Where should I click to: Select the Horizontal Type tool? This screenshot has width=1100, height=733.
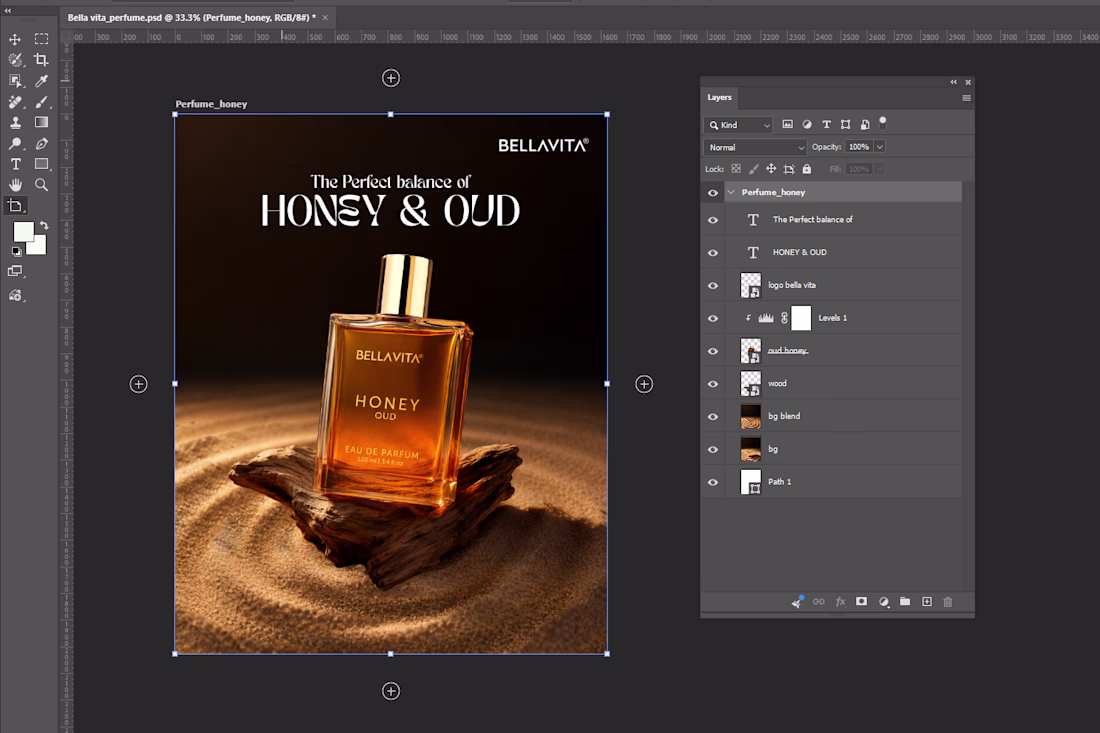[x=15, y=164]
